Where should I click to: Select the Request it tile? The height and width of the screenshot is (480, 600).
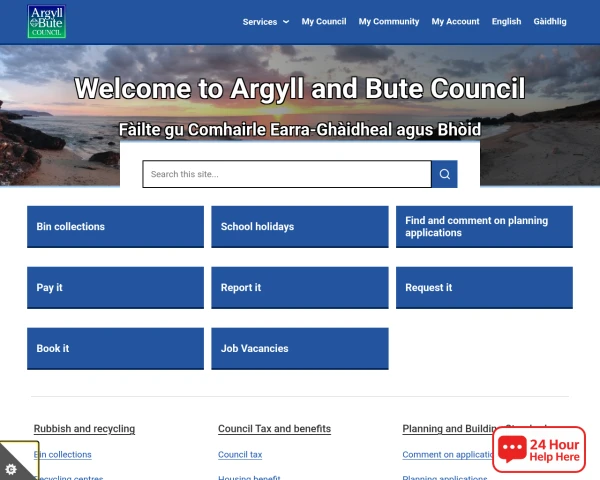pyautogui.click(x=484, y=287)
